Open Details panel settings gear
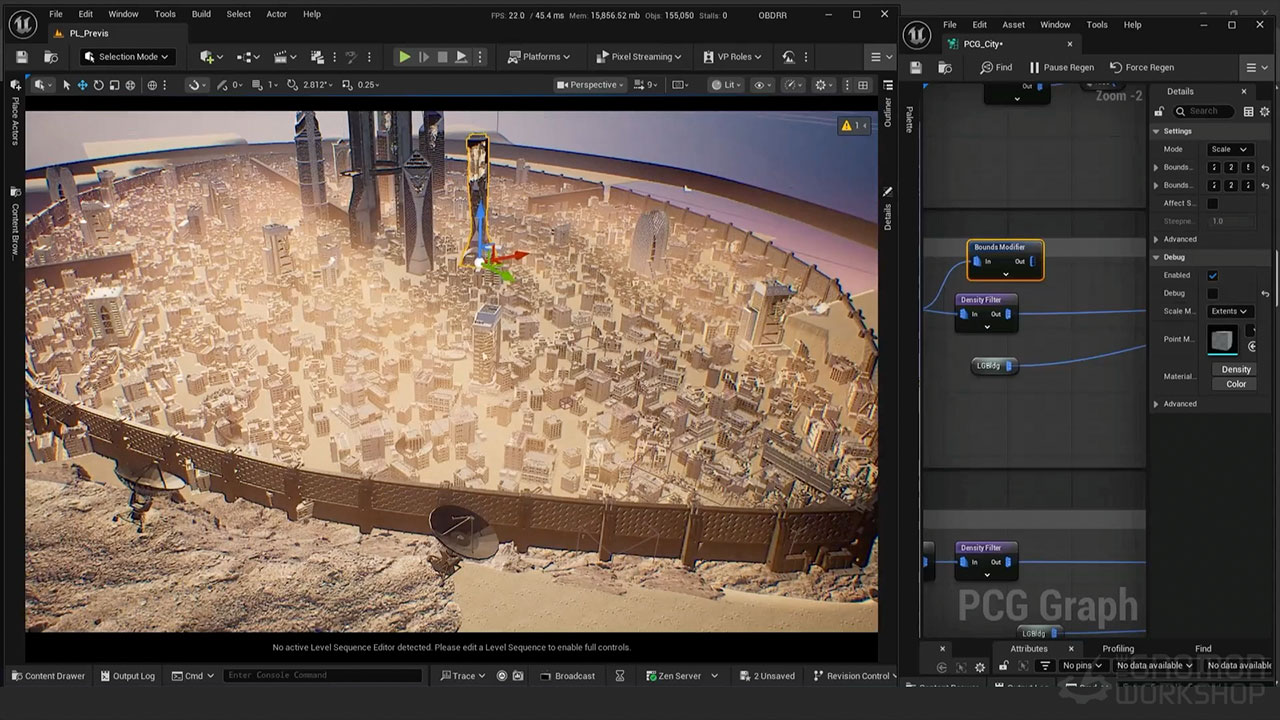This screenshot has height=720, width=1280. click(1265, 111)
